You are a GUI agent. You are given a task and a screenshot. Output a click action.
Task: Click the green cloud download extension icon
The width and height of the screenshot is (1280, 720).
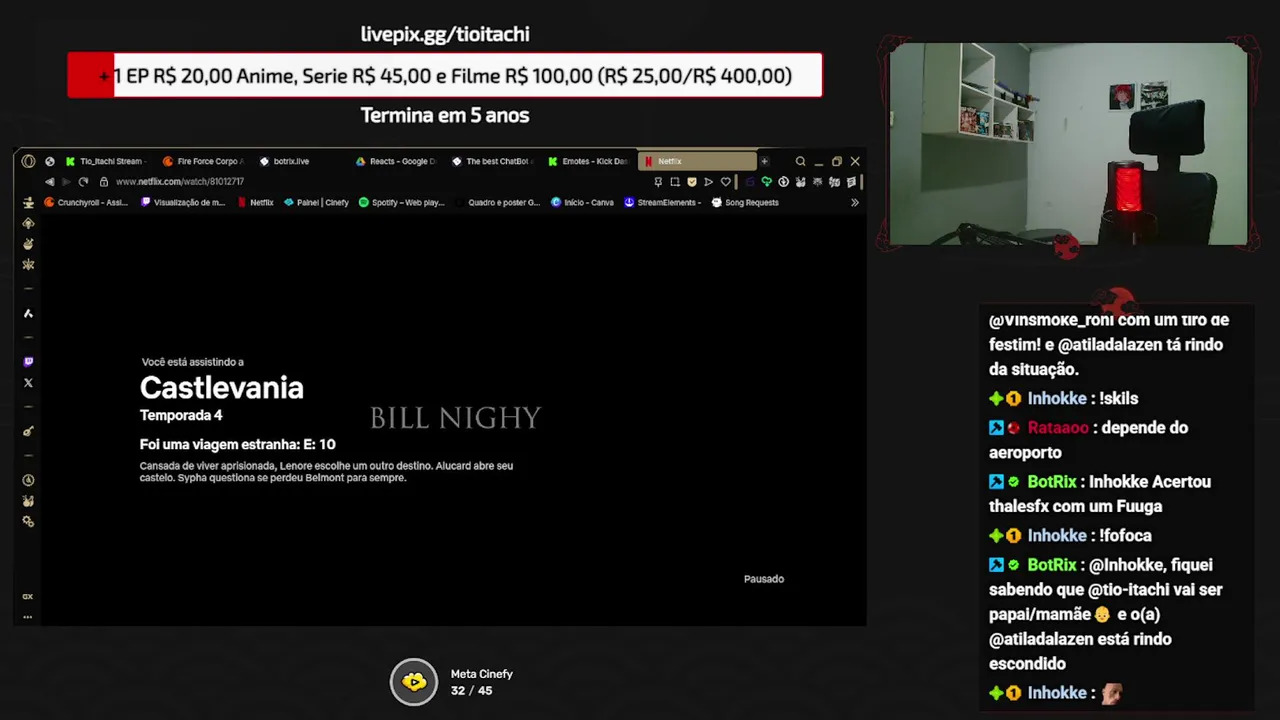[767, 182]
